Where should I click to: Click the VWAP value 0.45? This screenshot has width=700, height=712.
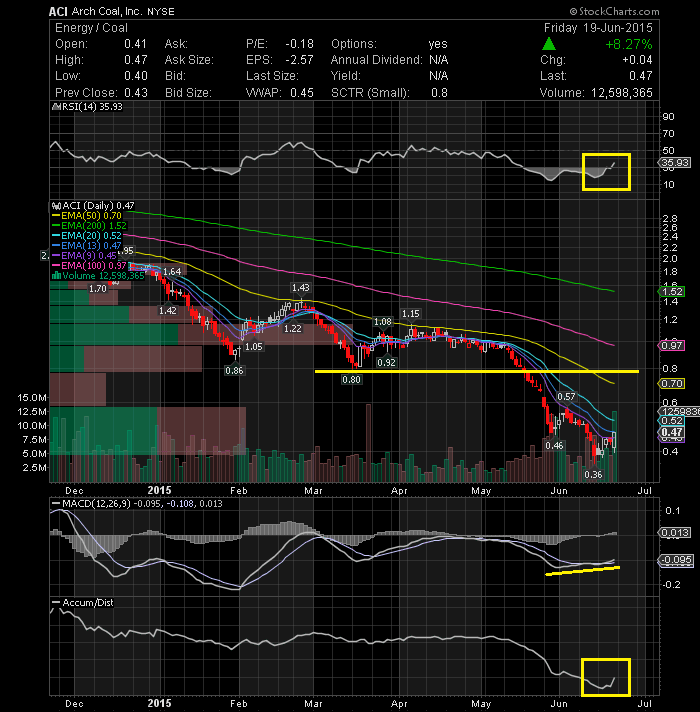click(302, 93)
